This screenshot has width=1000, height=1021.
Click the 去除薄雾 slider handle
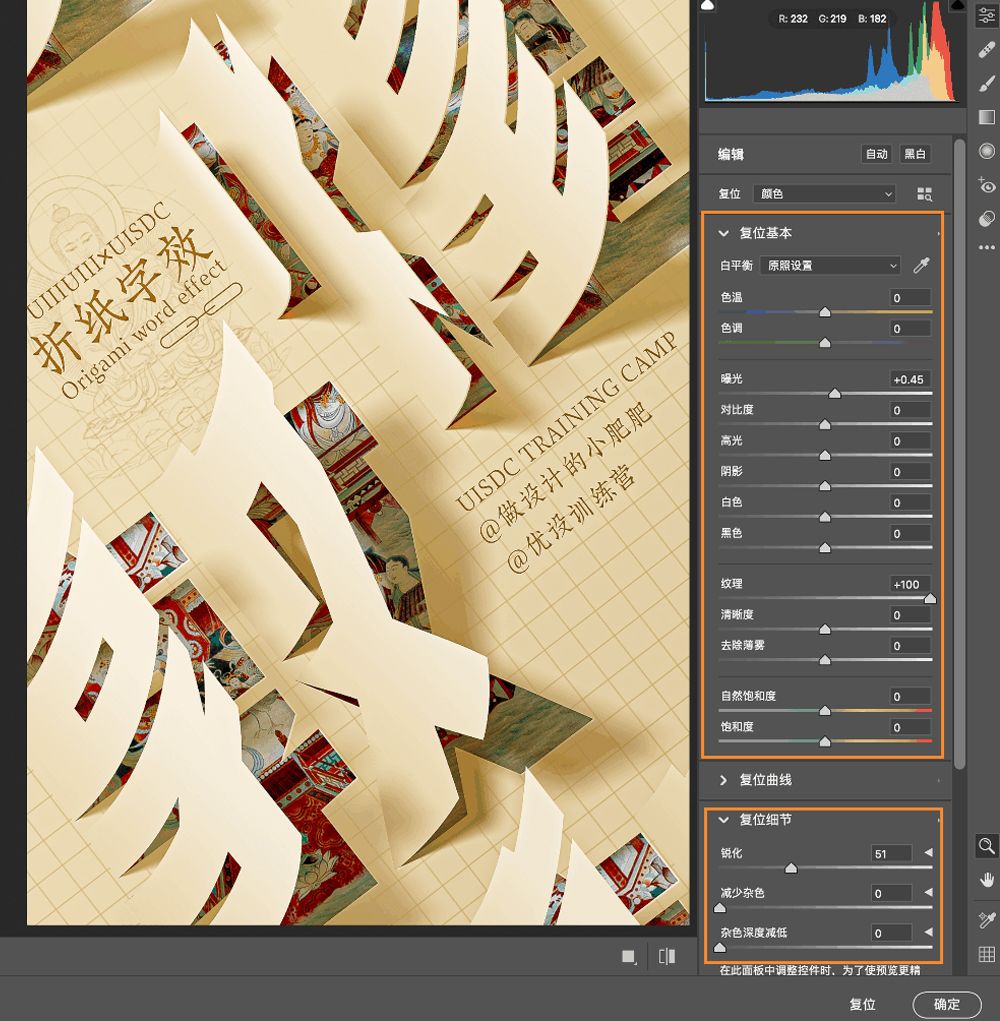825,660
